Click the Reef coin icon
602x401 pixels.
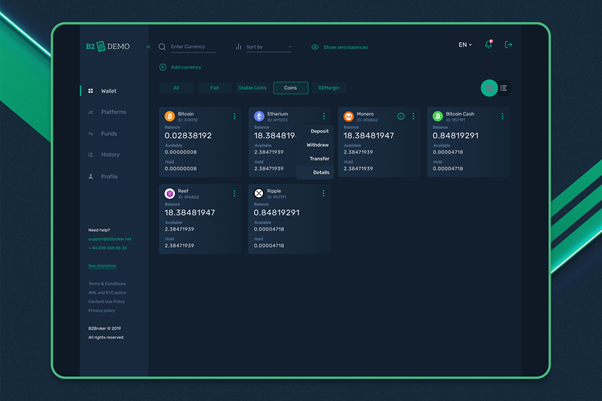[170, 193]
